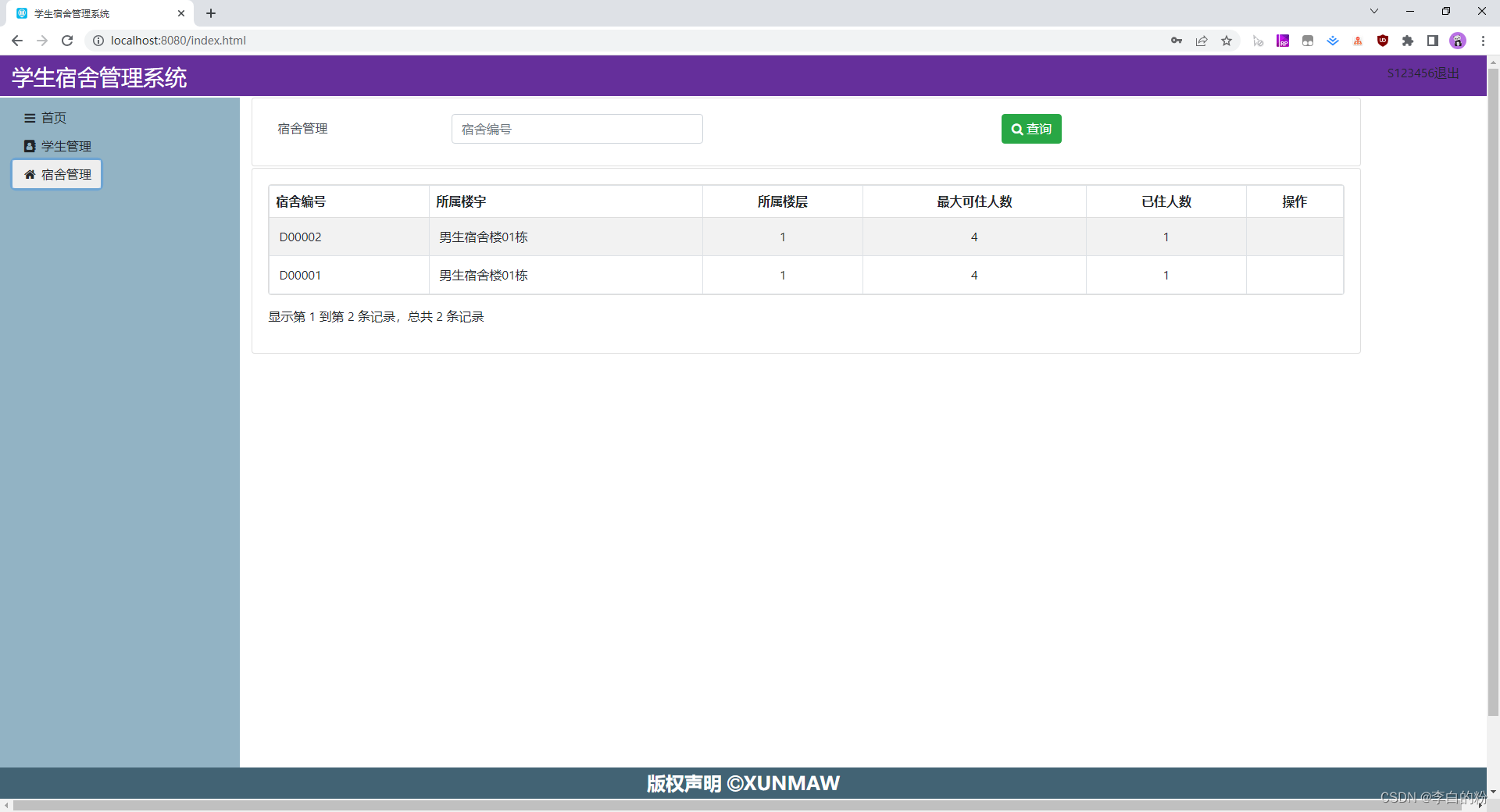
Task: Click the site information icon in address bar
Action: (98, 41)
